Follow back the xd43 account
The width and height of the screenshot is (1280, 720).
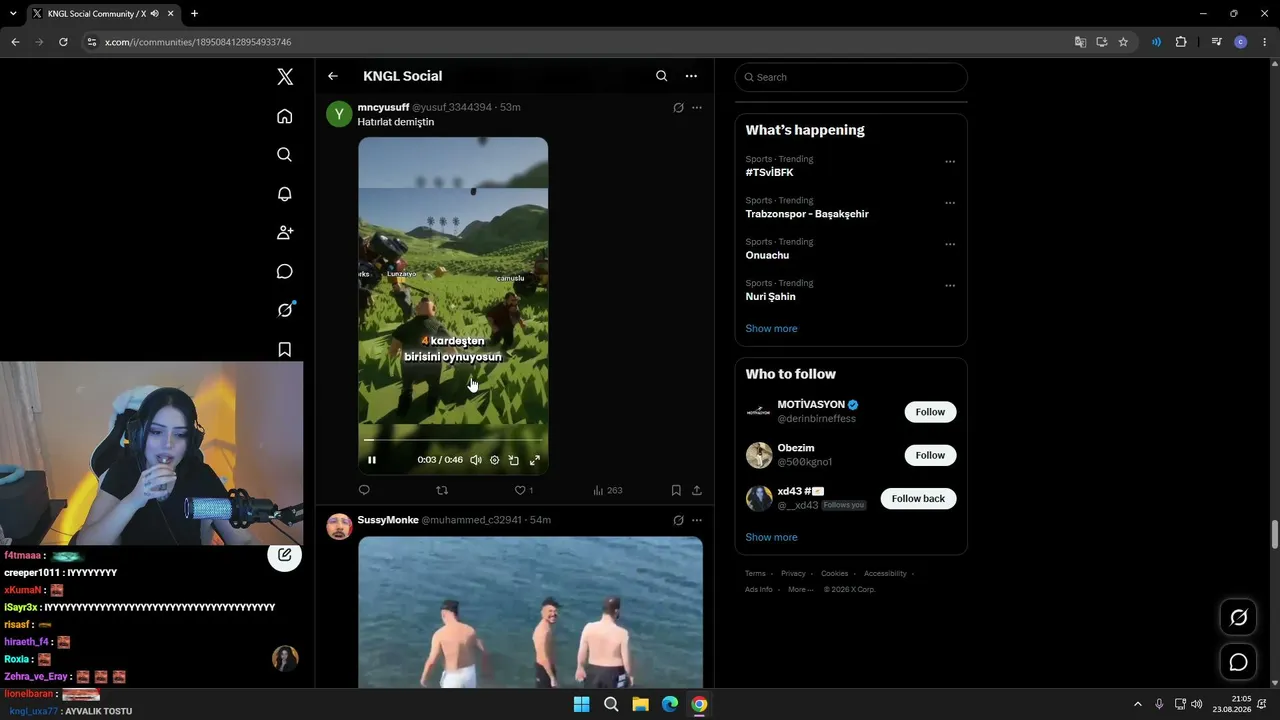click(x=918, y=498)
